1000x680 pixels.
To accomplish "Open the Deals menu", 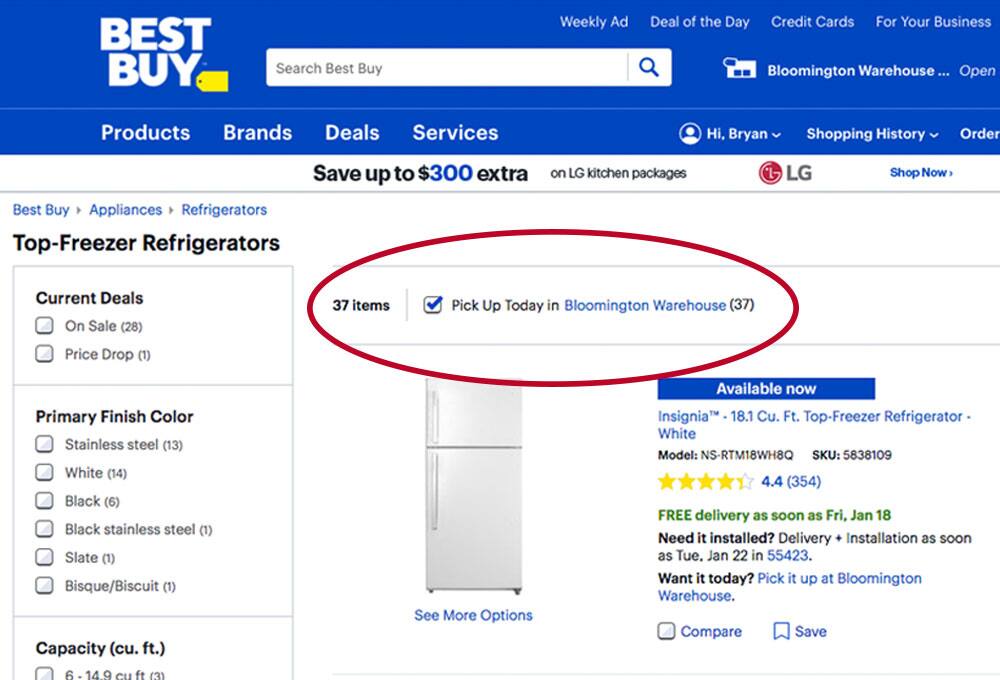I will tap(352, 133).
